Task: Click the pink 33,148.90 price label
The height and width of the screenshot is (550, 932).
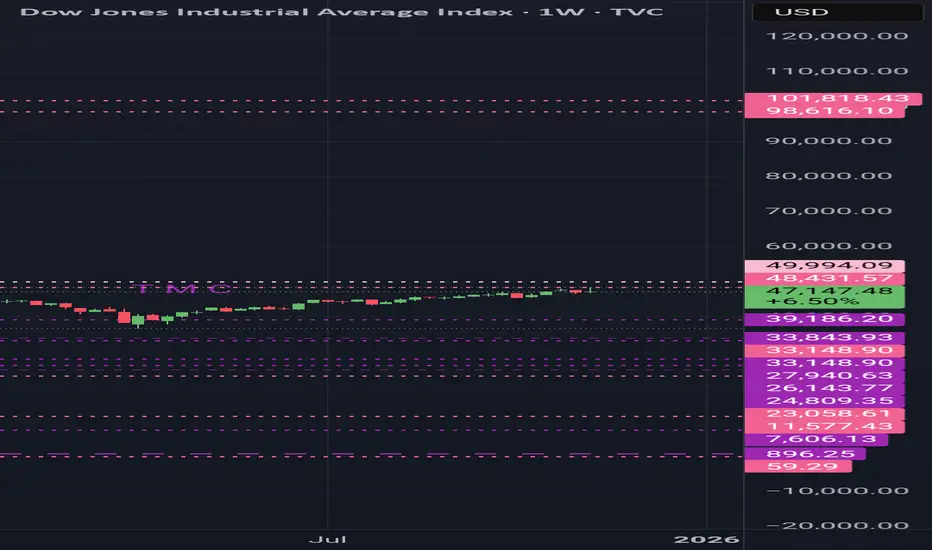Action: [824, 351]
